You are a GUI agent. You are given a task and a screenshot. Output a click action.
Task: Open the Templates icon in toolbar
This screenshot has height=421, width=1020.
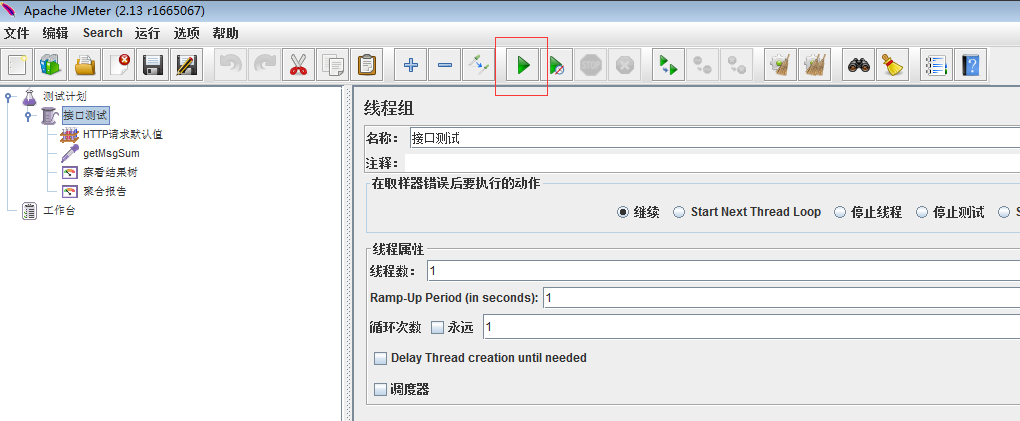click(51, 65)
